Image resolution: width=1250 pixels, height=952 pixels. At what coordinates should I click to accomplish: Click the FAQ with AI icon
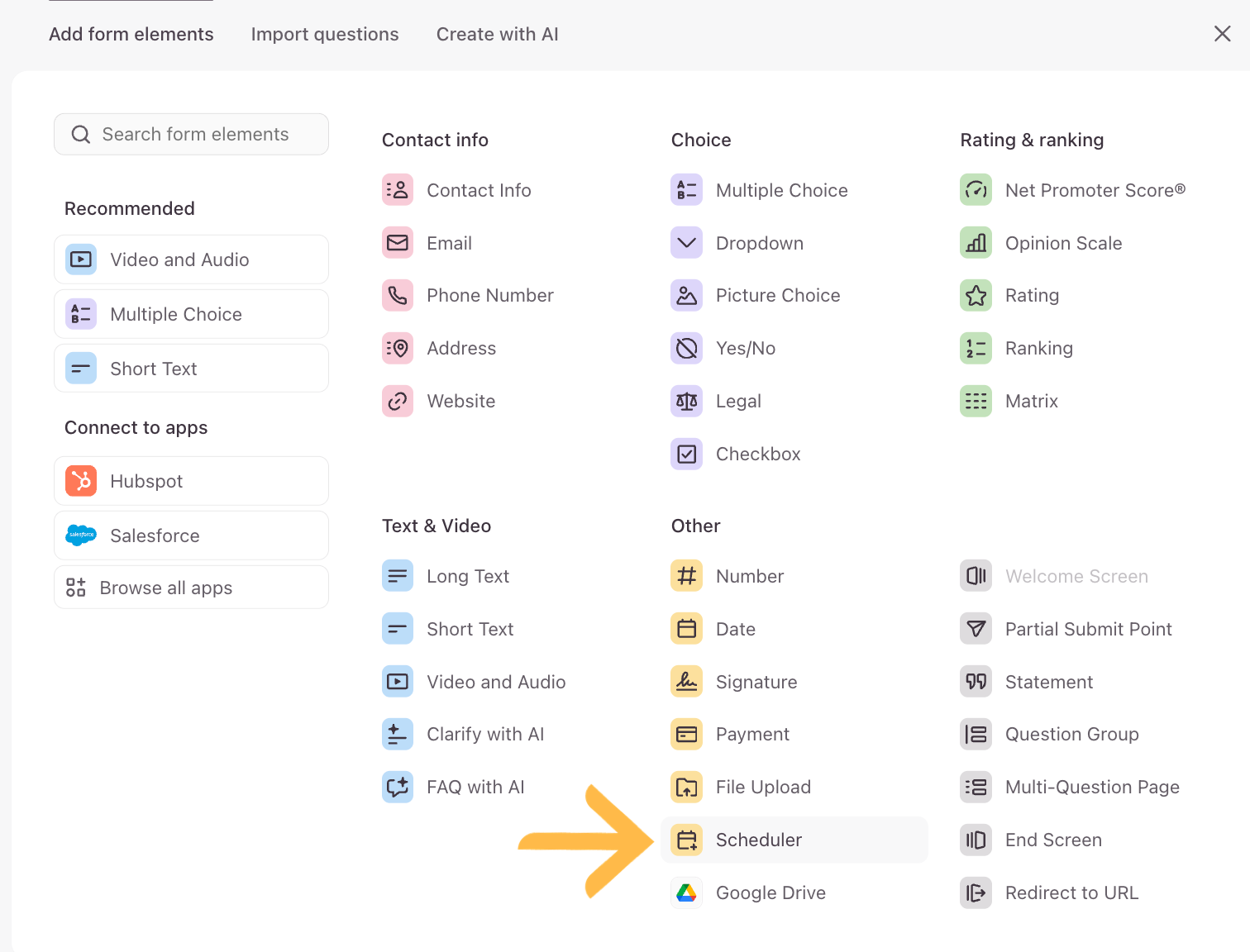pyautogui.click(x=398, y=788)
